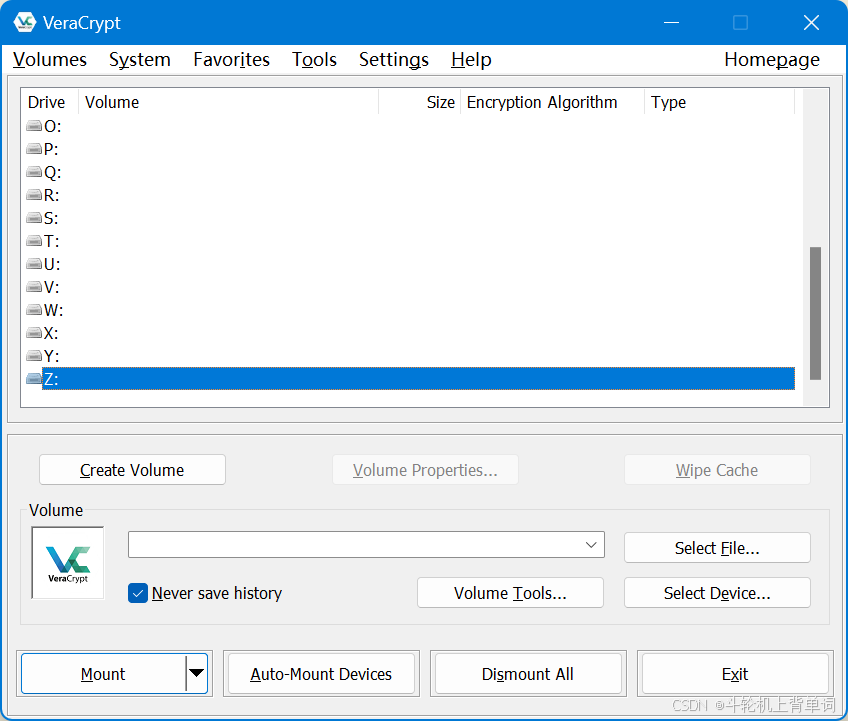Click Dismount All button
The width and height of the screenshot is (848, 721).
pyautogui.click(x=528, y=673)
